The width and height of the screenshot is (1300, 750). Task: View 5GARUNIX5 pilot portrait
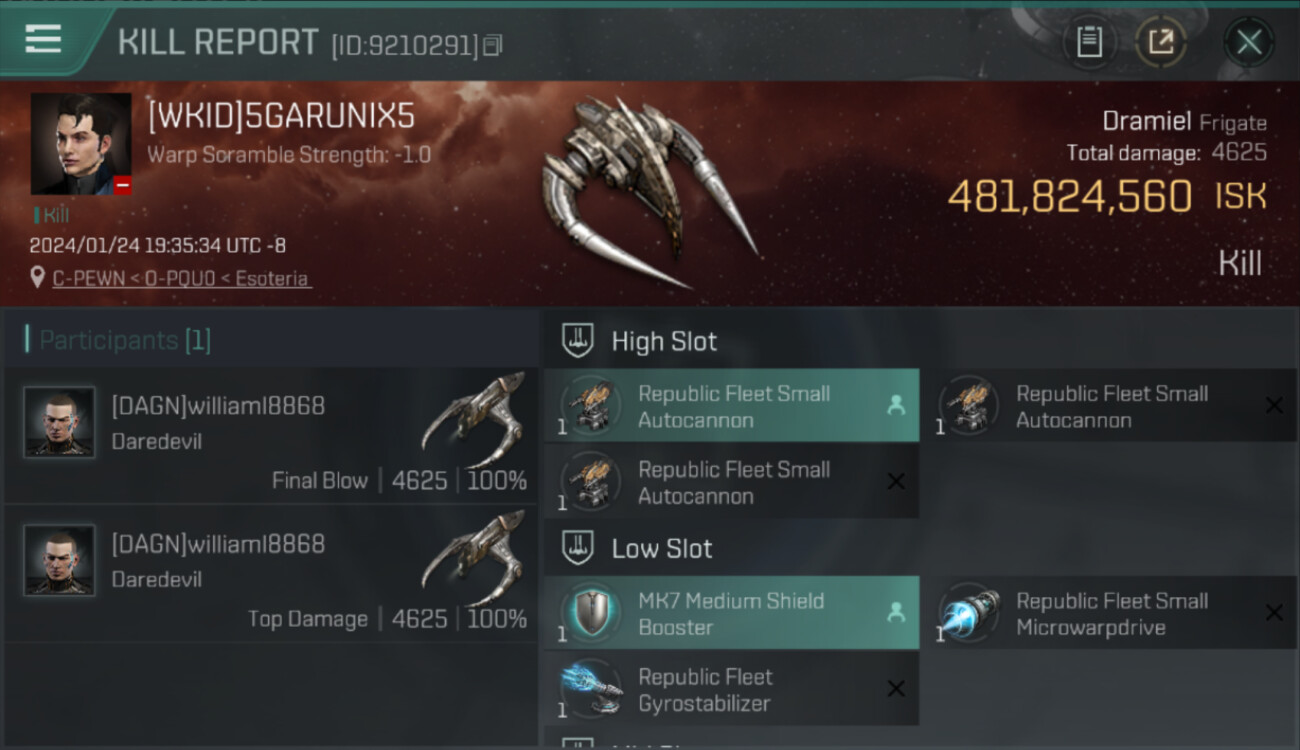click(x=81, y=144)
